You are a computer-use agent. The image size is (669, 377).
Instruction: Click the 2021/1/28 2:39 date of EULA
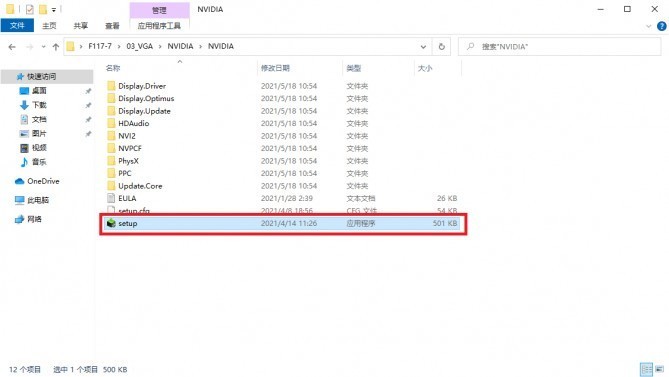(287, 198)
